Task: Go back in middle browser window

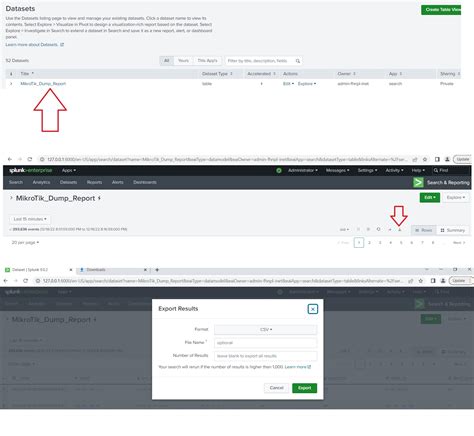Action: coord(10,159)
